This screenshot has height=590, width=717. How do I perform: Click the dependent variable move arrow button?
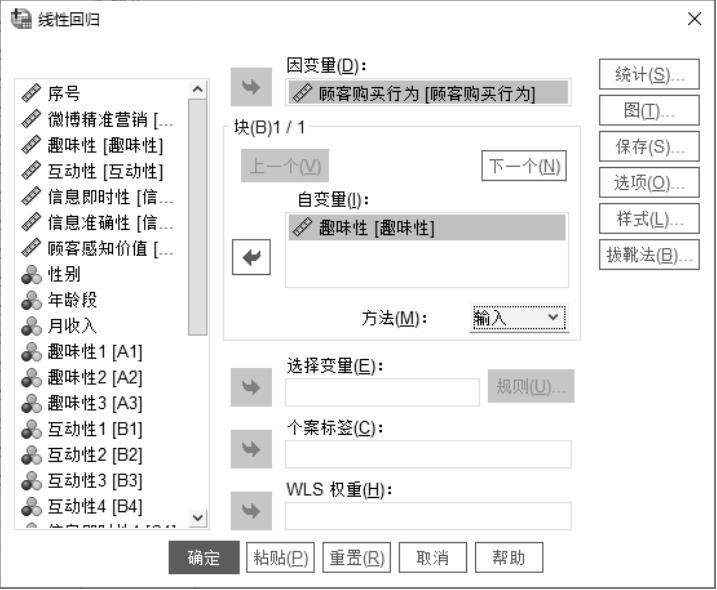point(251,87)
